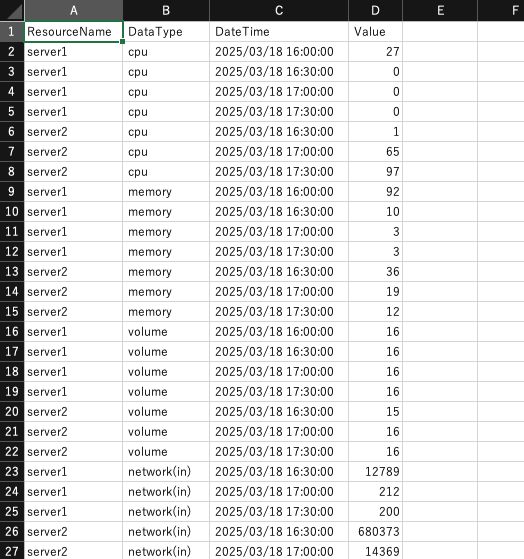Click the volume cell in row 20
This screenshot has width=524, height=559.
pos(166,412)
